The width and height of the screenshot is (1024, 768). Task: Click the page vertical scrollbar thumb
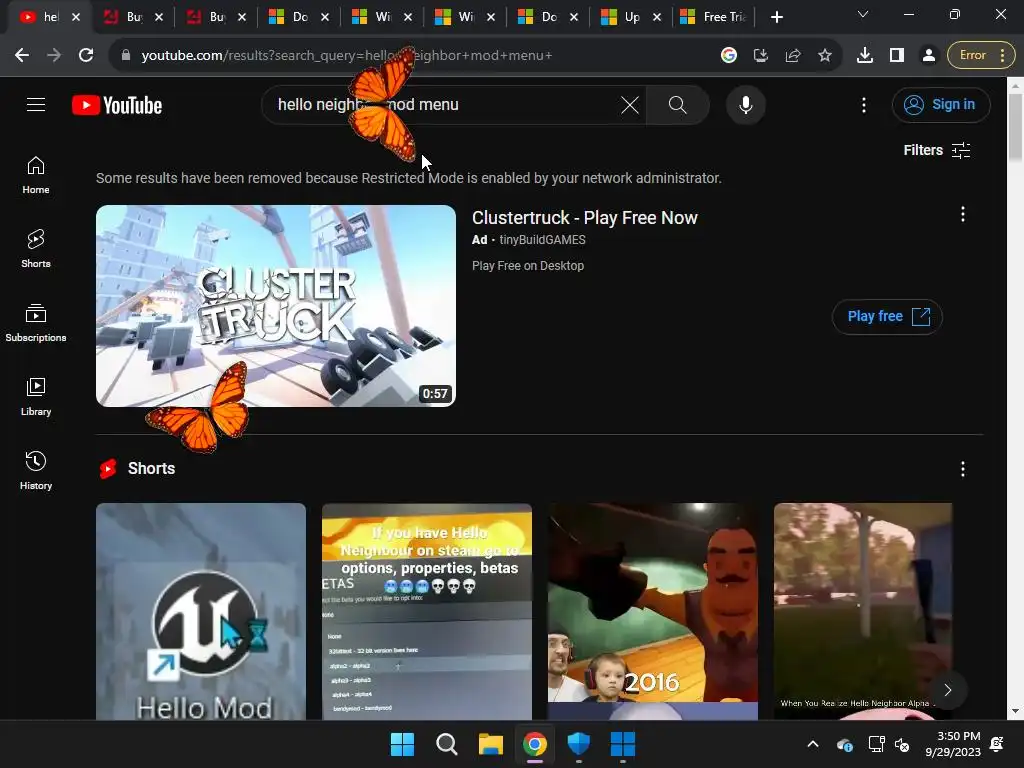click(1015, 127)
